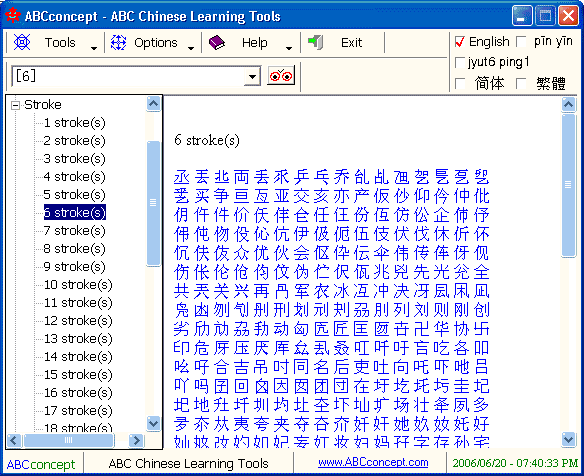Enable the pīn yīn checkbox
584x476 pixels.
[x=521, y=42]
